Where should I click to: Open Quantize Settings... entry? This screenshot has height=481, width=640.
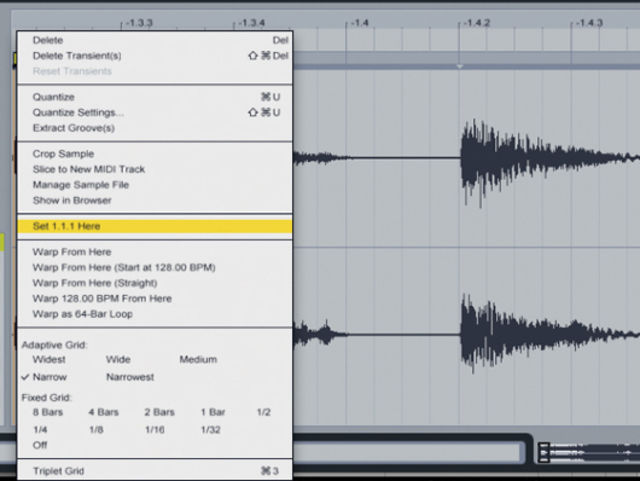155,112
